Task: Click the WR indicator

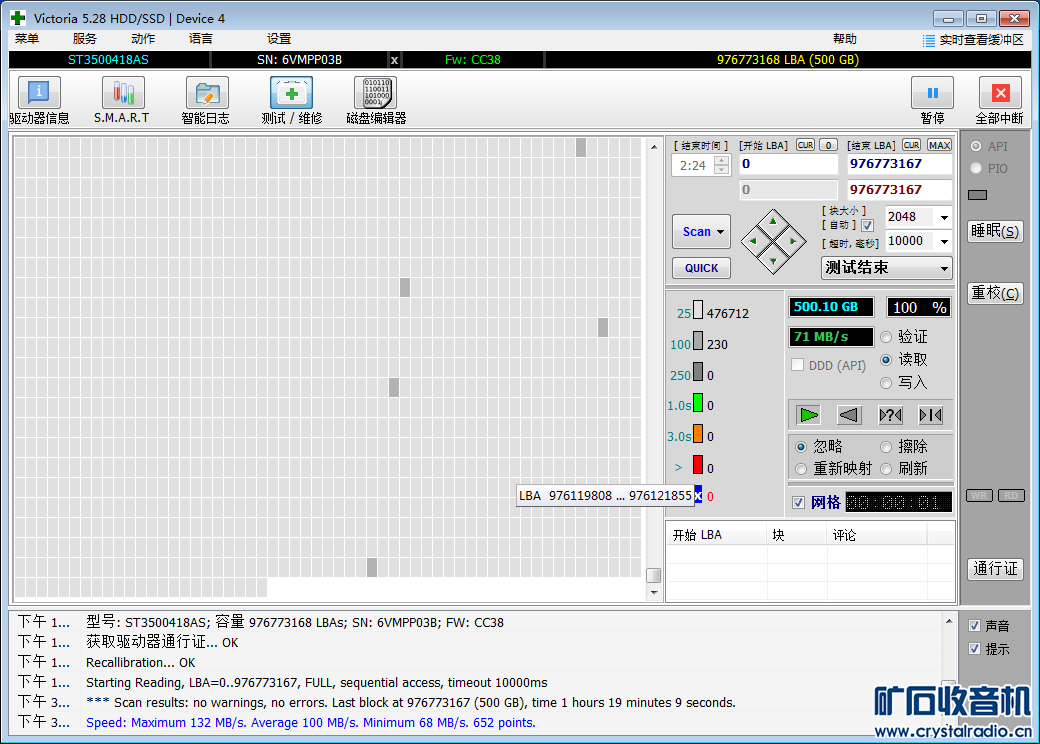Action: (979, 495)
